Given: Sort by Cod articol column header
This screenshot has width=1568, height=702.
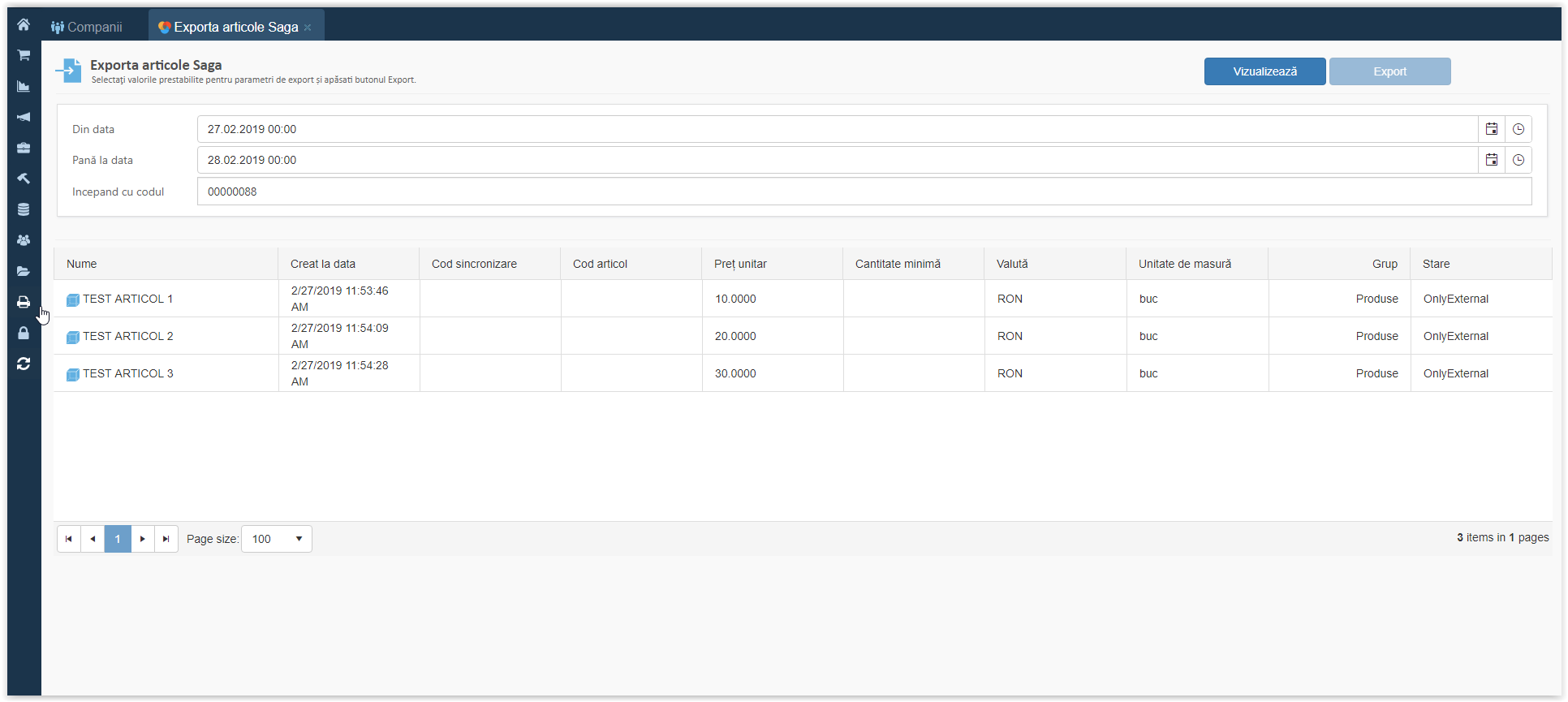Looking at the screenshot, I should tap(631, 264).
